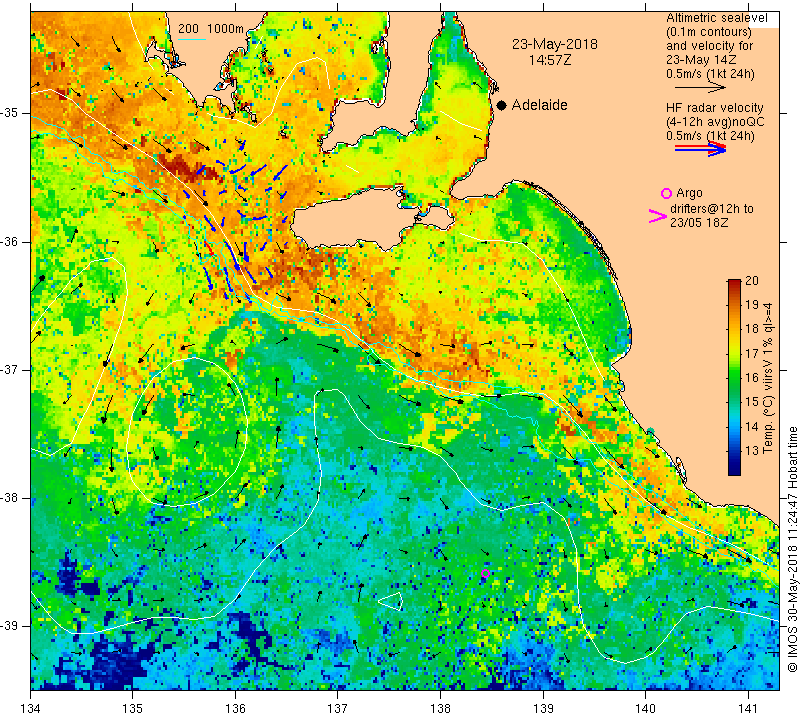800x720 pixels.
Task: Click the 138 longitude axis label
Action: (x=440, y=709)
